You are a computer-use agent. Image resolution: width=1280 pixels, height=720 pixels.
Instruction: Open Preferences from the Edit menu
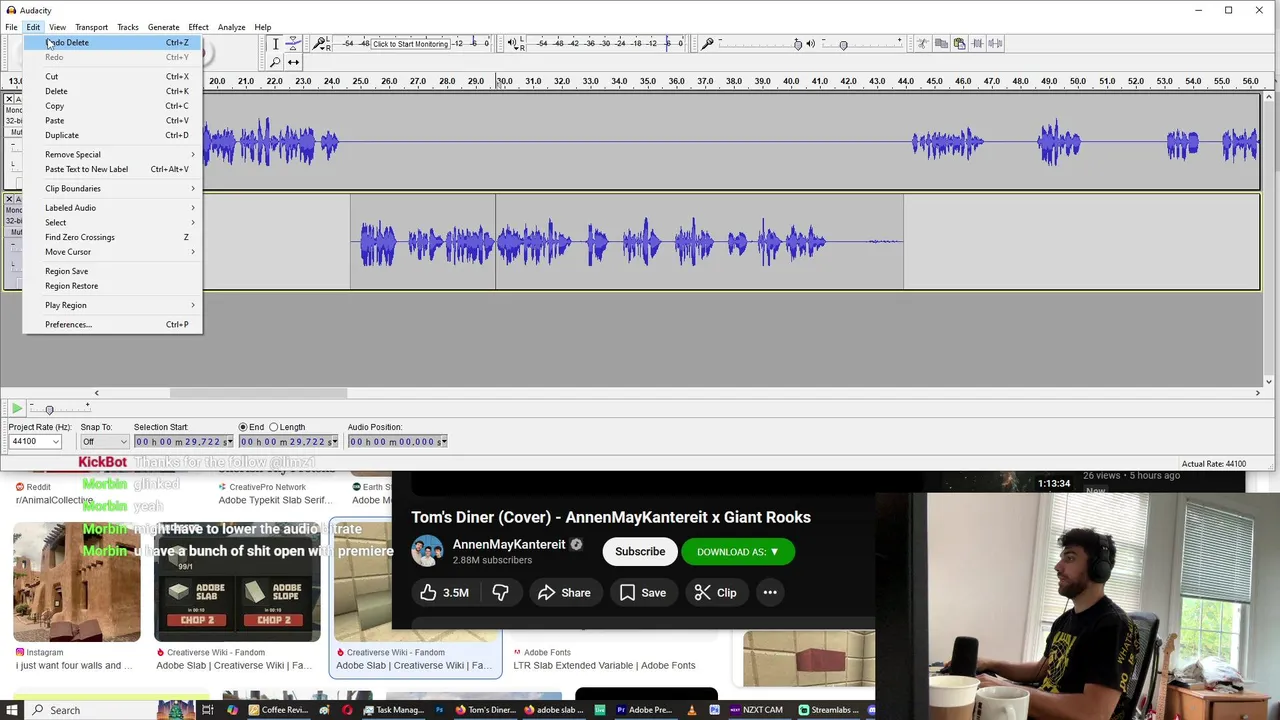coord(113,325)
